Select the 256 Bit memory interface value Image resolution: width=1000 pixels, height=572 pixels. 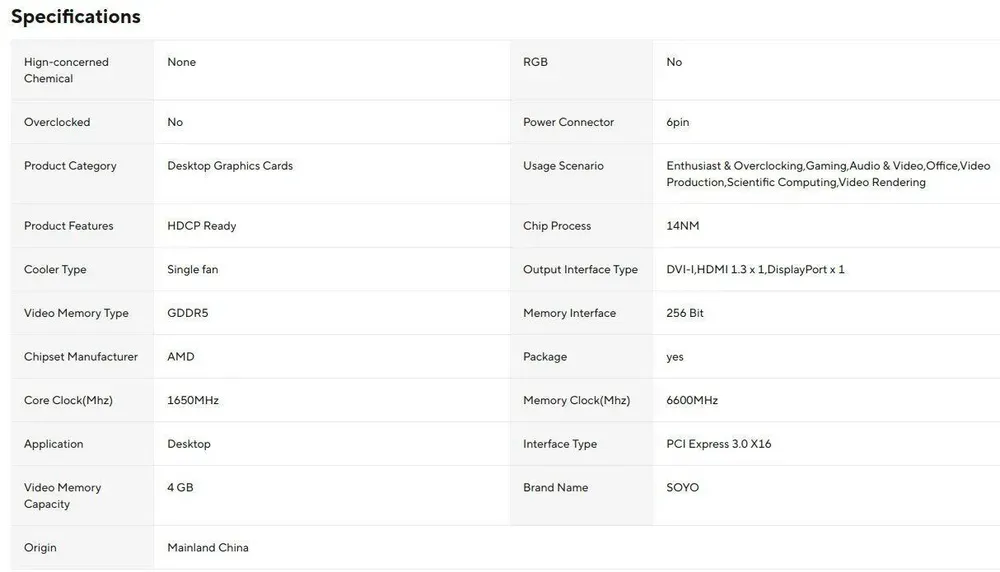click(x=685, y=313)
